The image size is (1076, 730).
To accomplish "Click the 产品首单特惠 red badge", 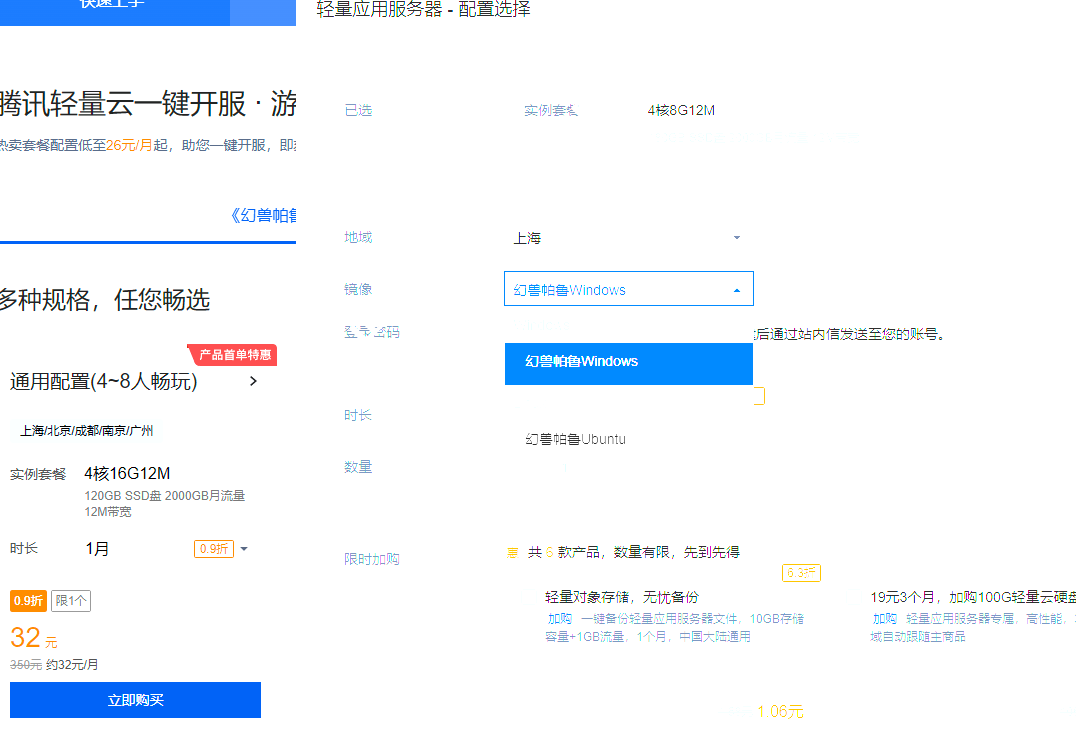I will pos(234,355).
